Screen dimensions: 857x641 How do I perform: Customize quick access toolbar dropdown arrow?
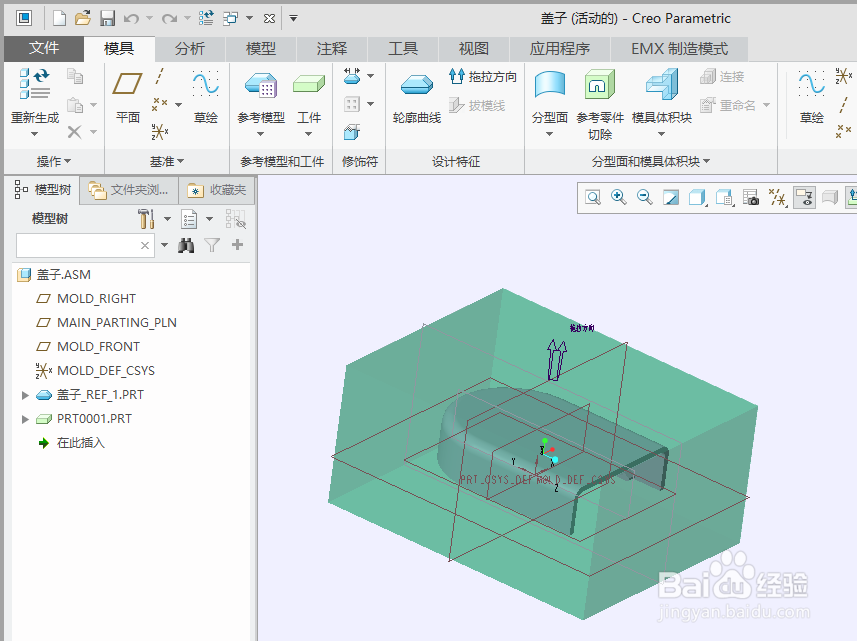tap(293, 19)
